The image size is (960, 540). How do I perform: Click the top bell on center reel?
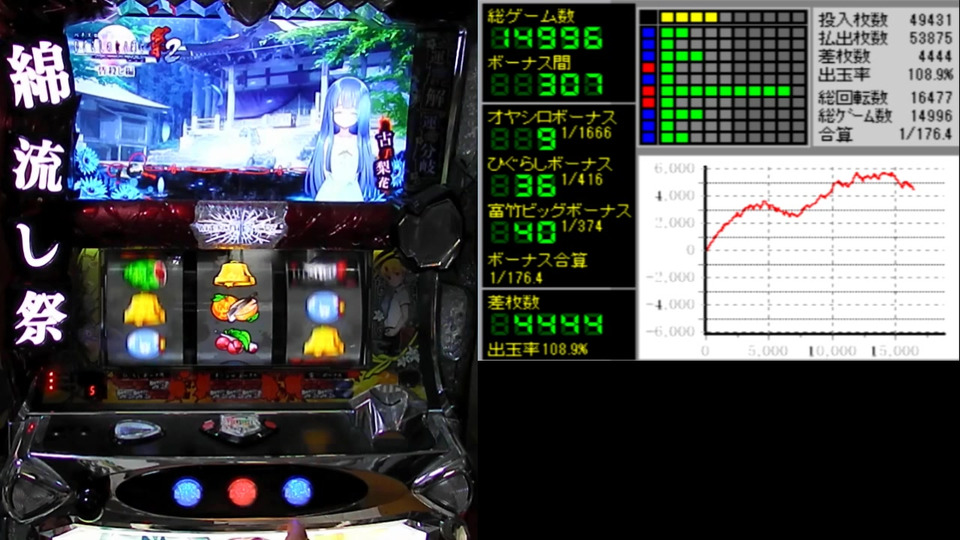[x=234, y=274]
